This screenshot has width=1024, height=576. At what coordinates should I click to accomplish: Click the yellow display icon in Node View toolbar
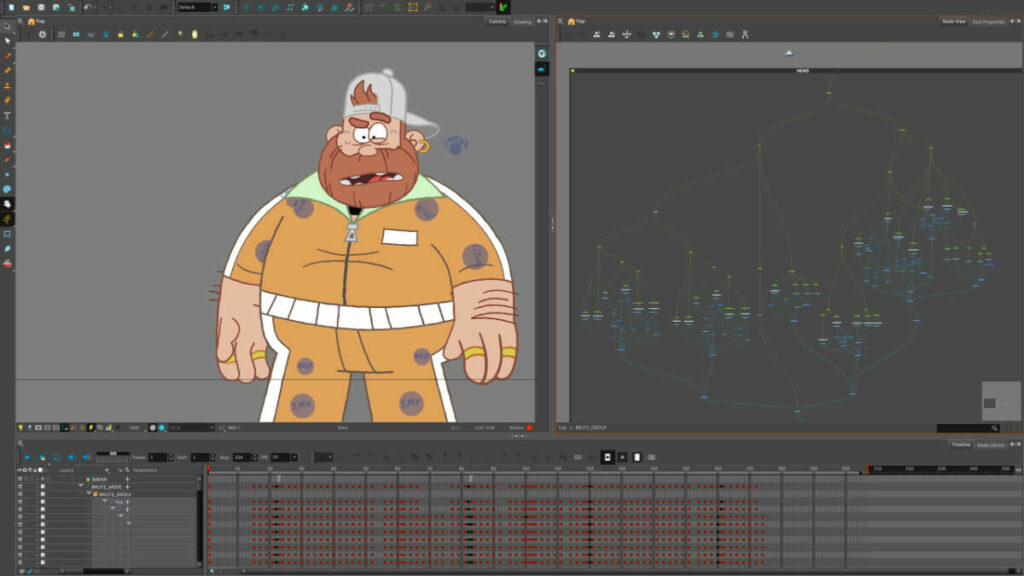[686, 34]
